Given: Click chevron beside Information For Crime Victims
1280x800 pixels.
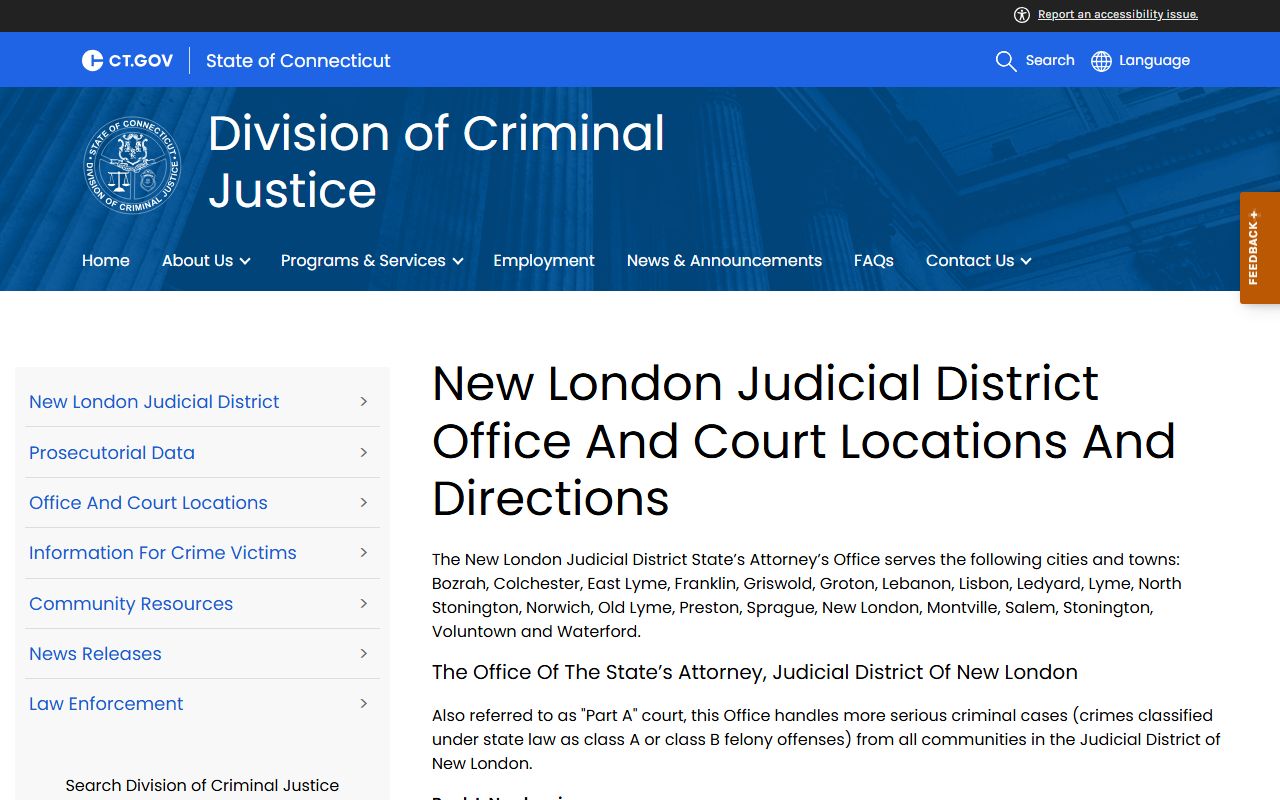Looking at the screenshot, I should tap(364, 553).
